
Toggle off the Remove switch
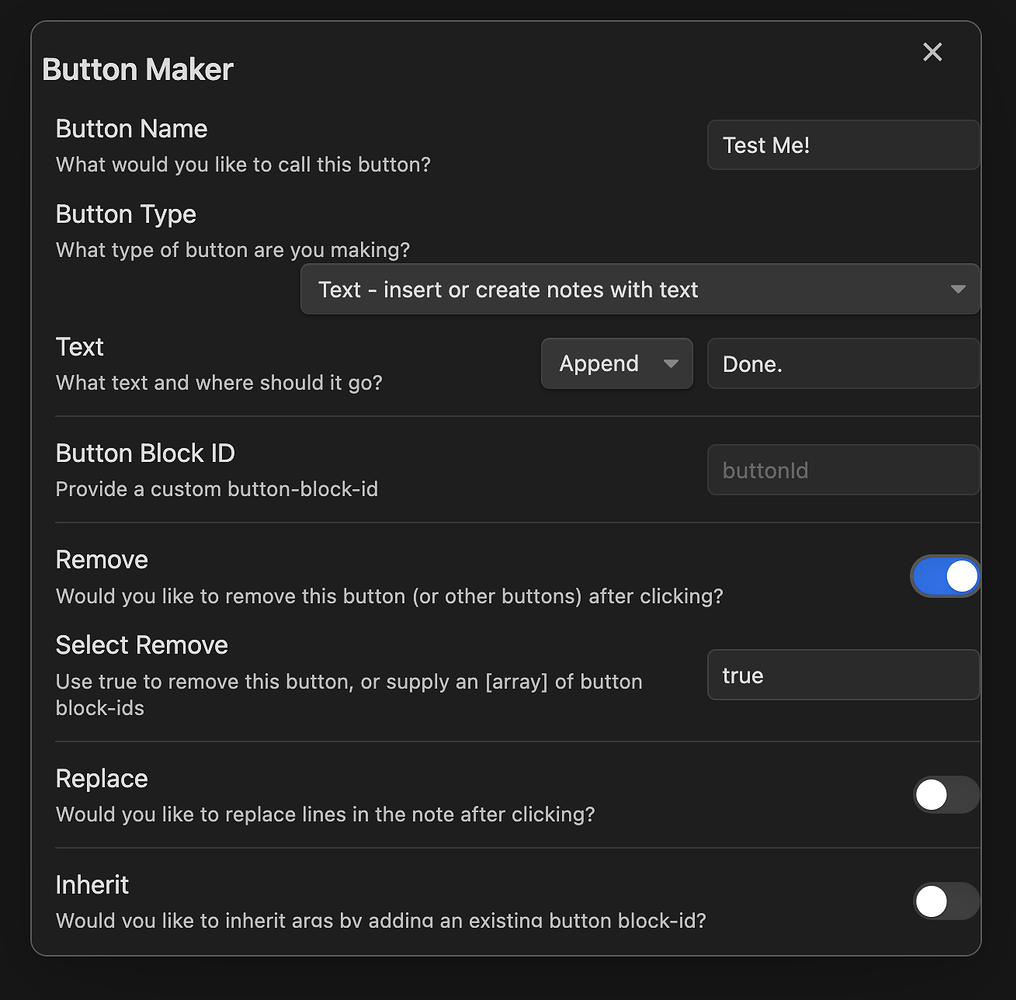945,576
